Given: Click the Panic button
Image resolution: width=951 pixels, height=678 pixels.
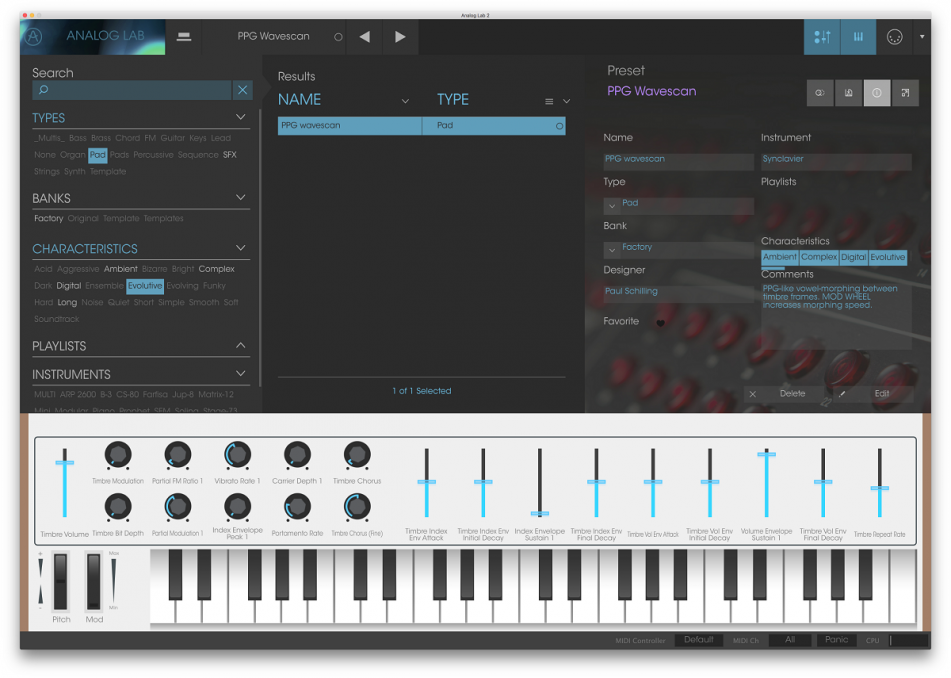Looking at the screenshot, I should [836, 640].
